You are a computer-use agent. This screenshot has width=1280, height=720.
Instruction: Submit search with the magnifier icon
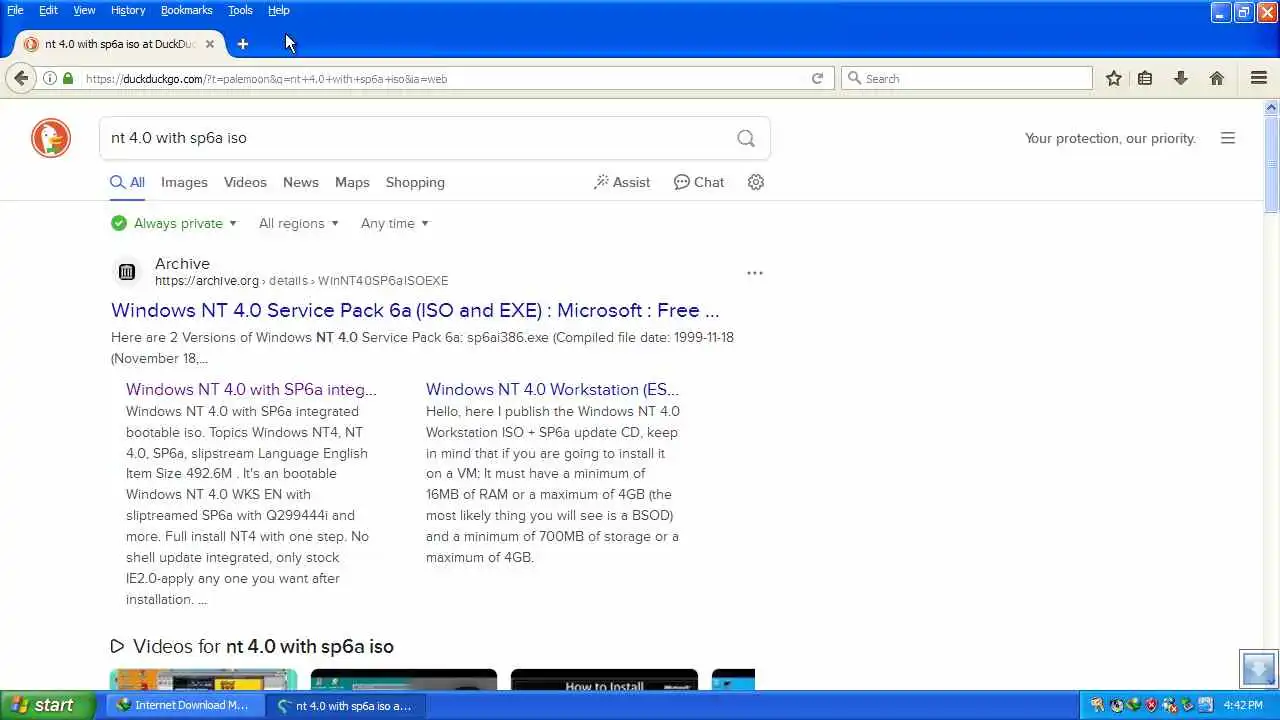[x=746, y=138]
